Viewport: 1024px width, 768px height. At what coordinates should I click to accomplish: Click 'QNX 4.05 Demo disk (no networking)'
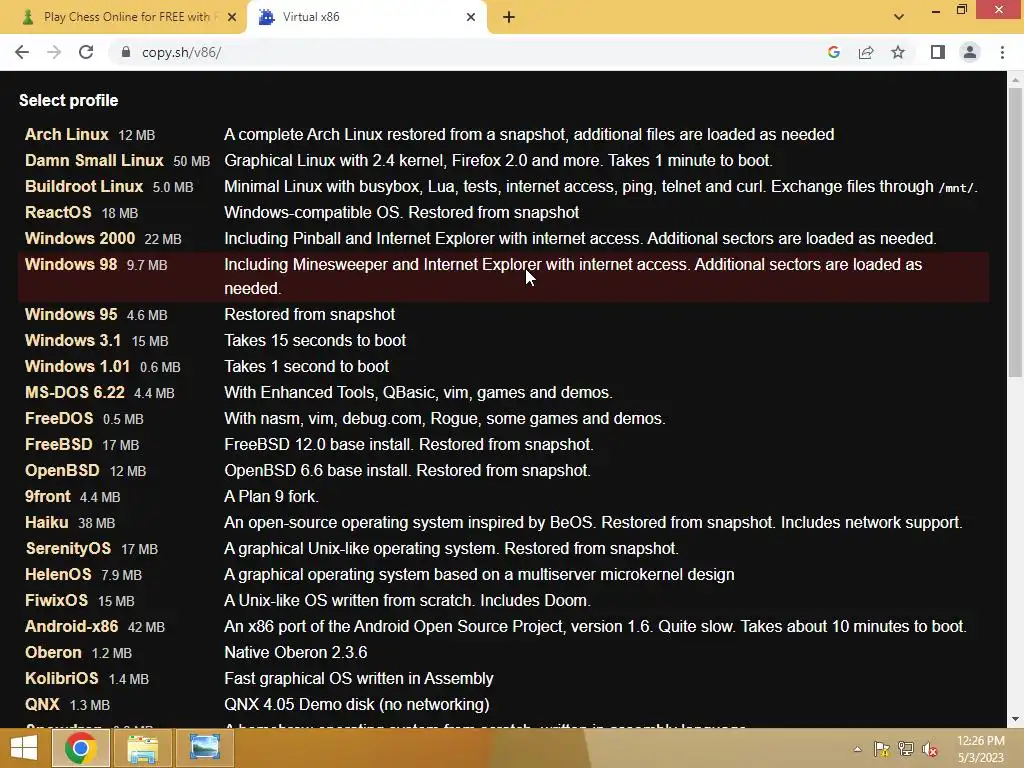tap(357, 705)
